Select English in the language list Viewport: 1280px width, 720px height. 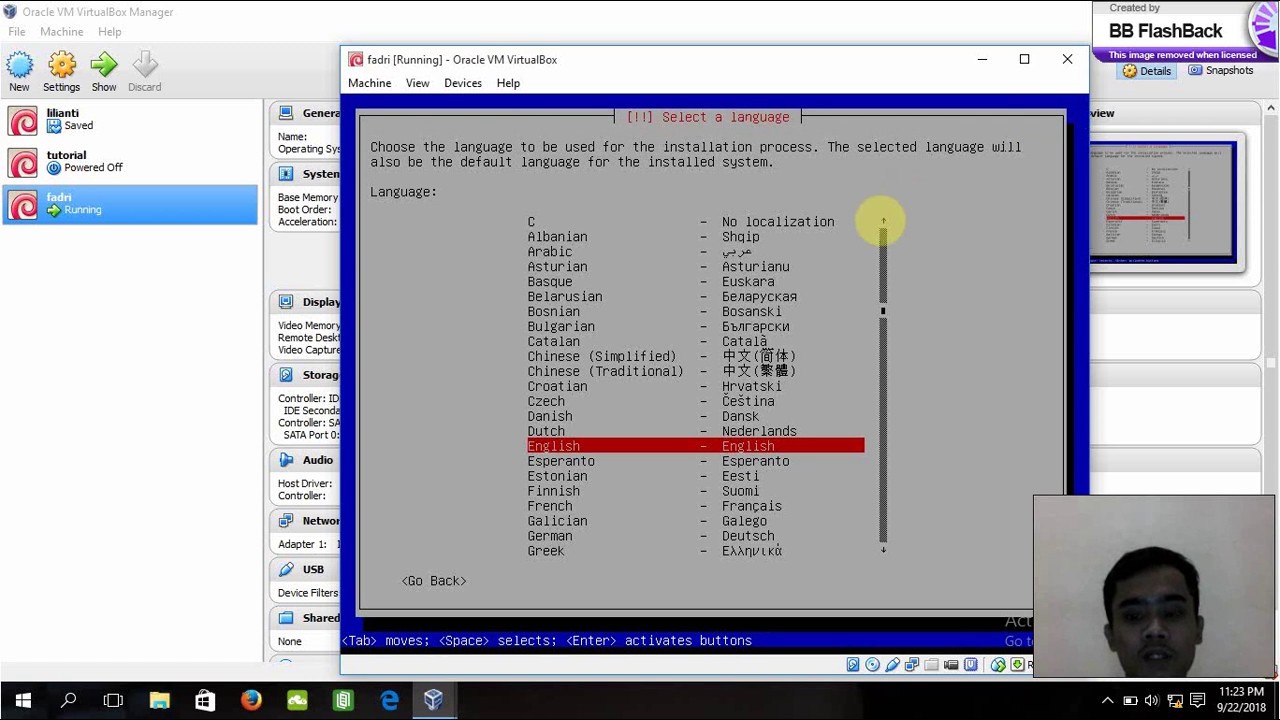(696, 446)
